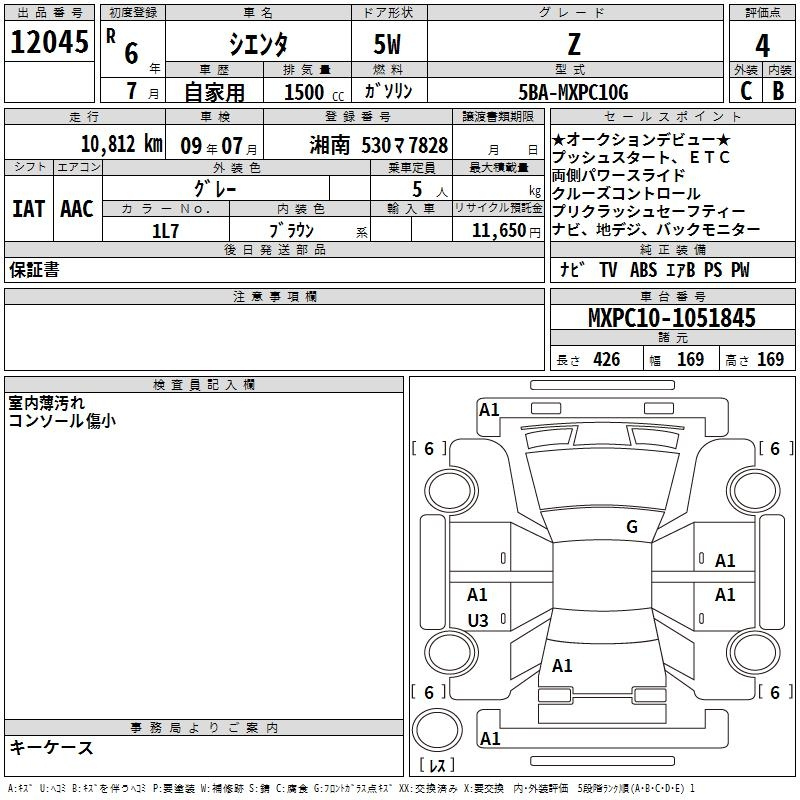Viewport: 800px width, 800px height.
Task: Click the キーケース office notice text
Action: point(52,748)
